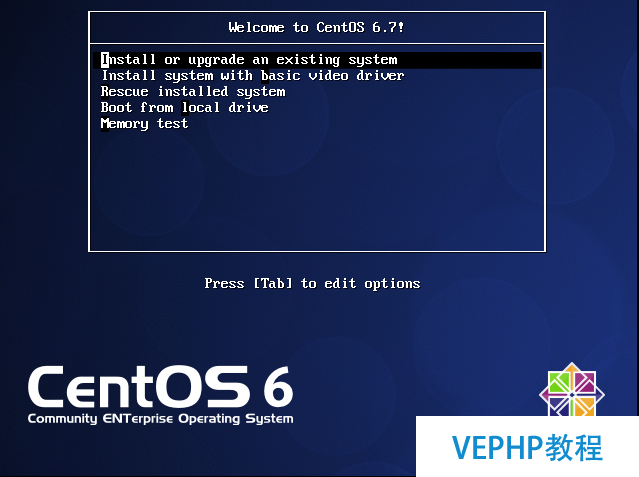Pick 'Boot from local drive' option
The width and height of the screenshot is (639, 477).
coord(185,108)
